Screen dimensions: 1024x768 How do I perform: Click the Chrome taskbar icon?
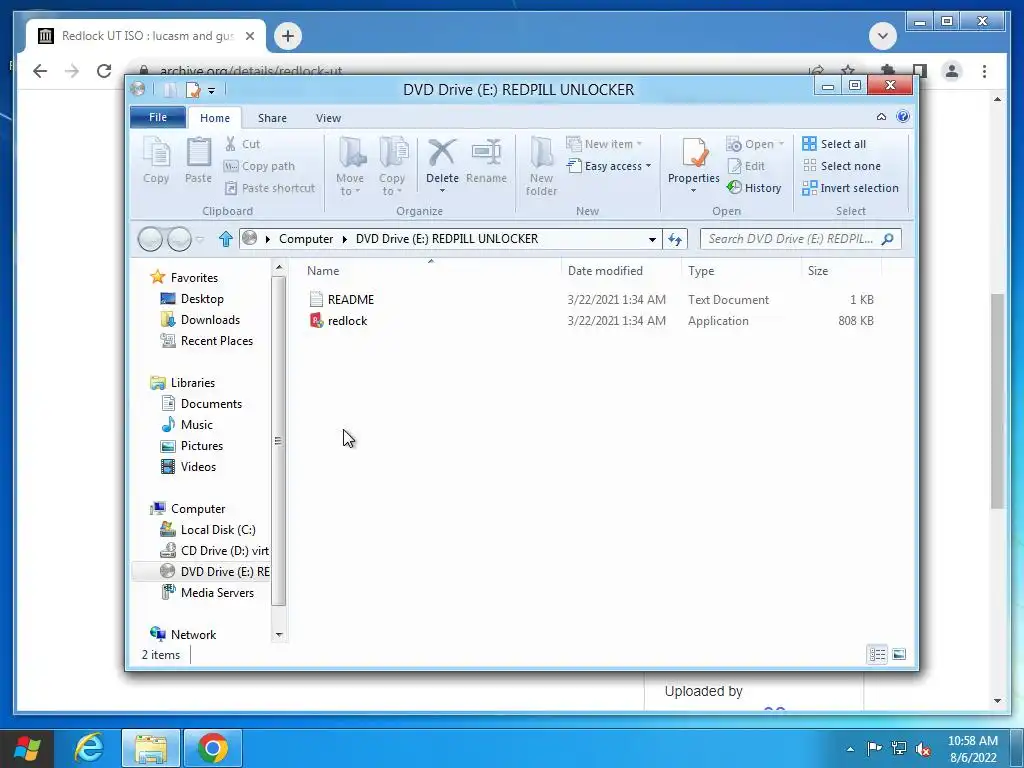tap(213, 748)
